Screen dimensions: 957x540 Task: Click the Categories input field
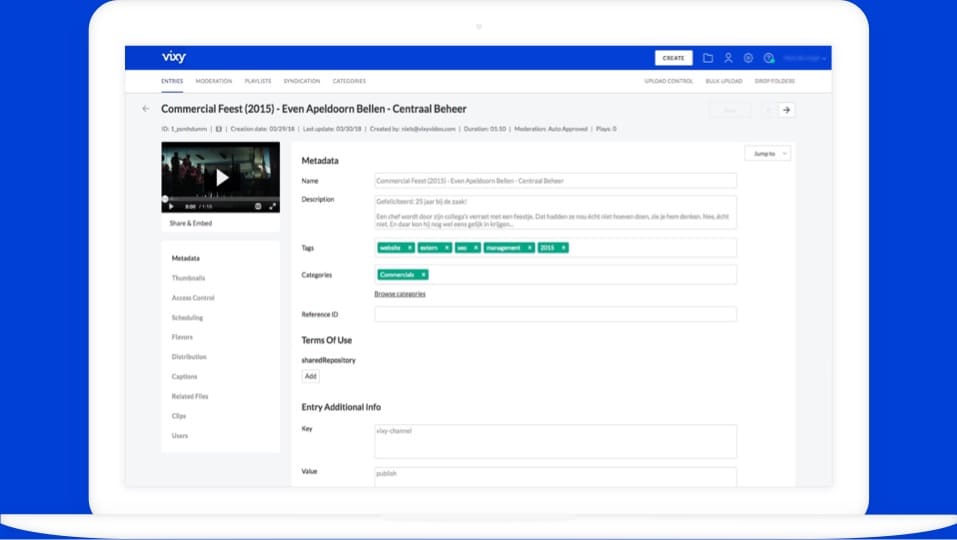coord(555,275)
